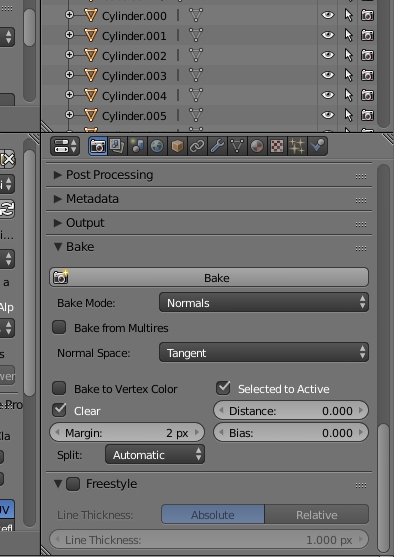
Task: Toggle selectability of Cylinder.000
Action: [x=349, y=15]
